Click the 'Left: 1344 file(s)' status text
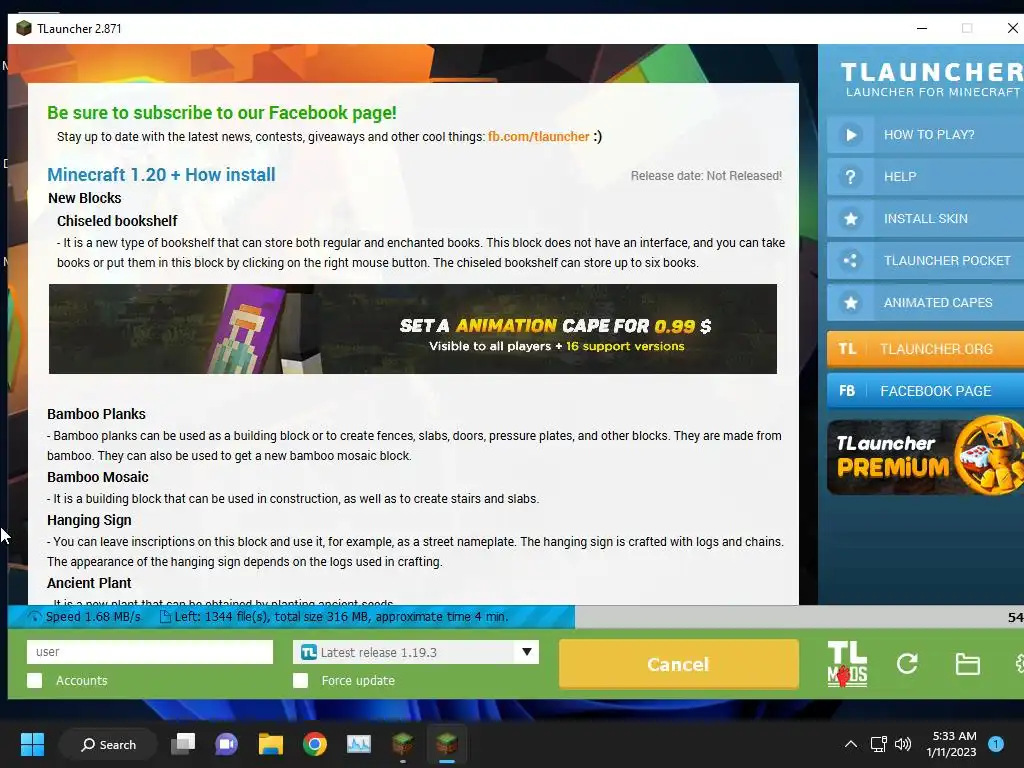 point(341,616)
